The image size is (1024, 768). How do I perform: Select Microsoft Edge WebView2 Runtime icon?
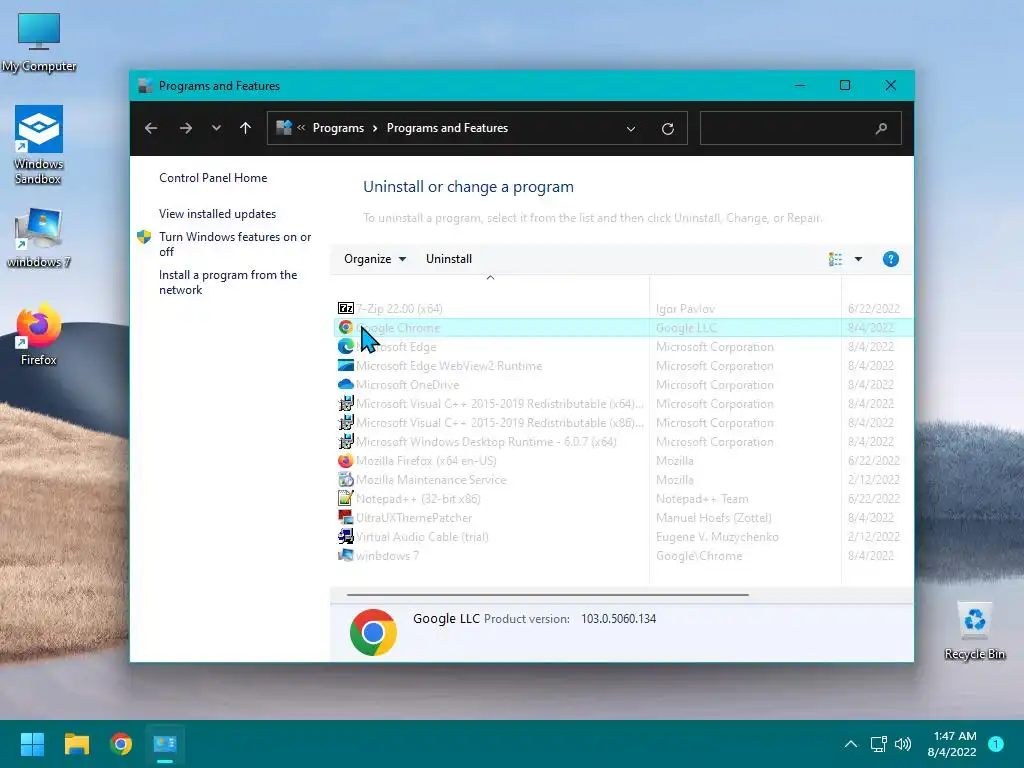(x=345, y=365)
